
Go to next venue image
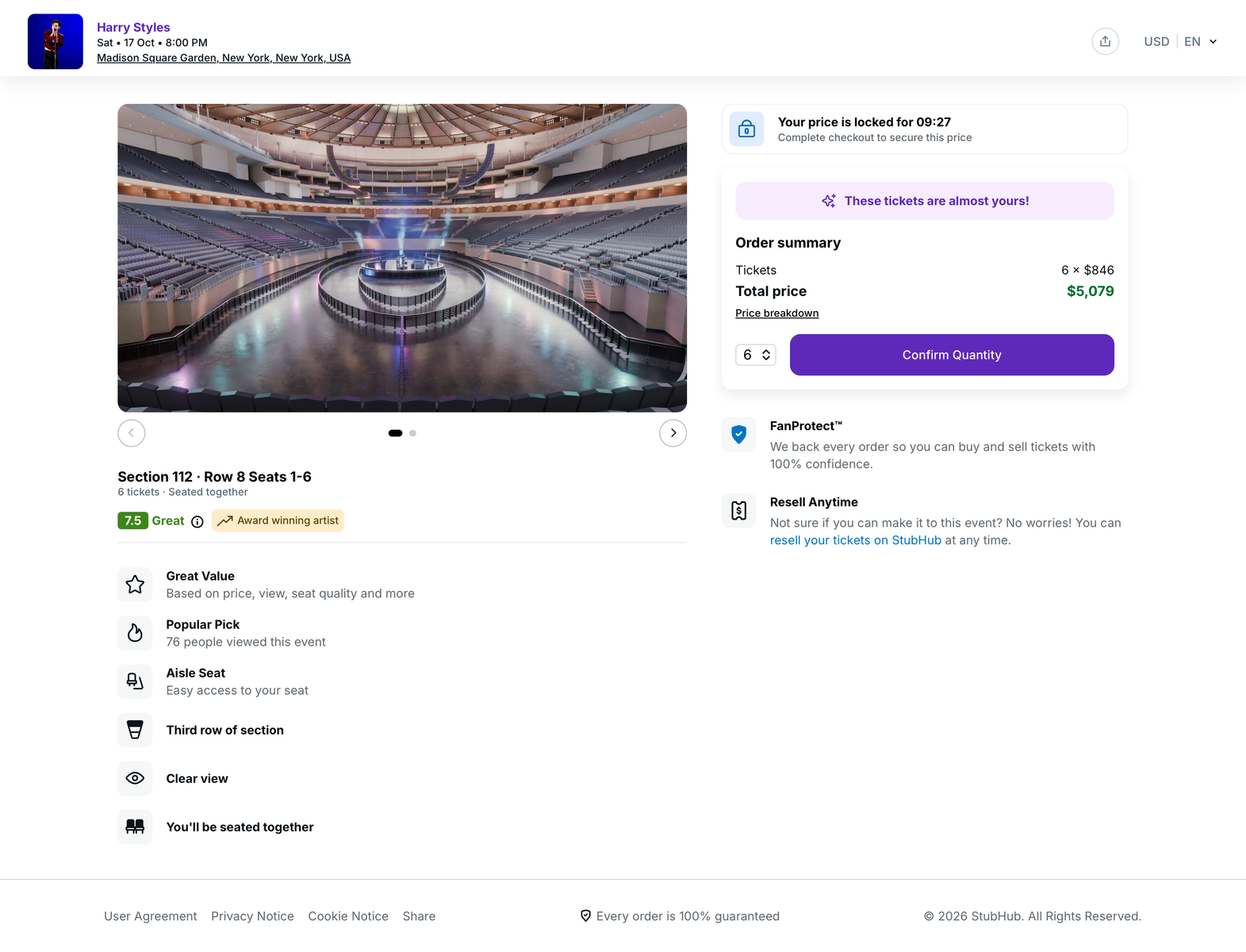click(x=673, y=433)
